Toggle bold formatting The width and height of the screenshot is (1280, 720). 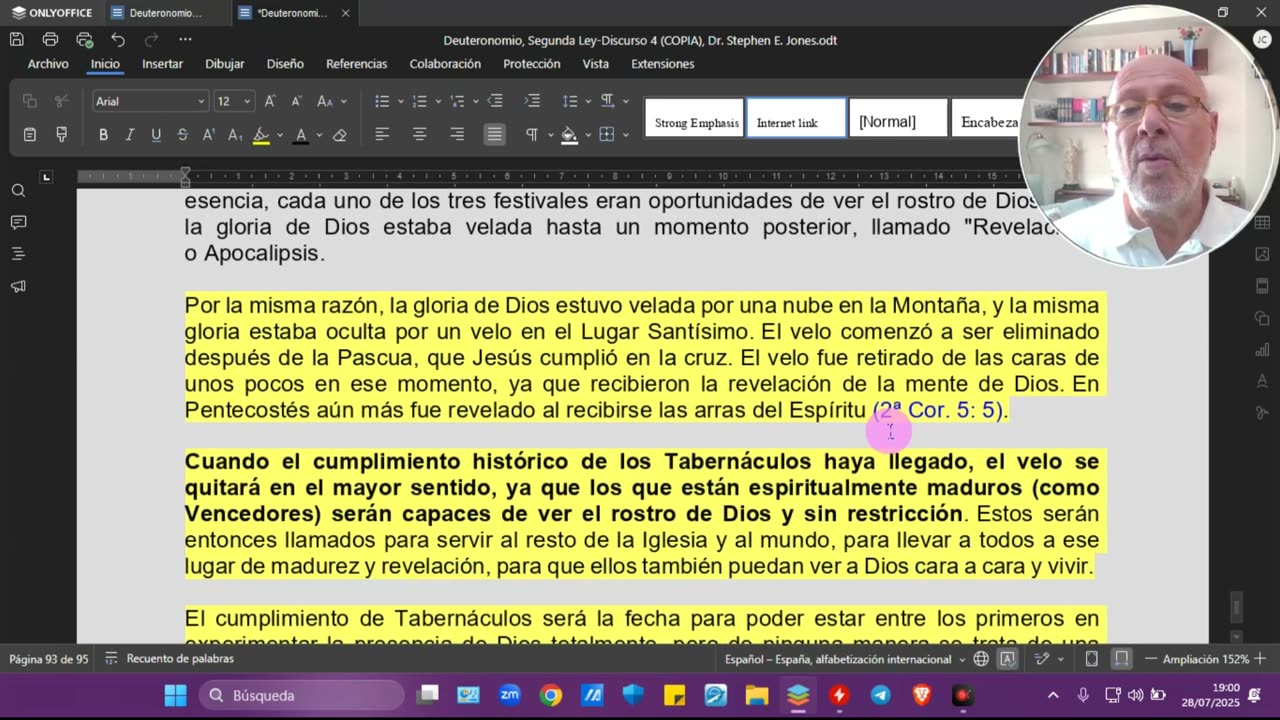[x=103, y=134]
